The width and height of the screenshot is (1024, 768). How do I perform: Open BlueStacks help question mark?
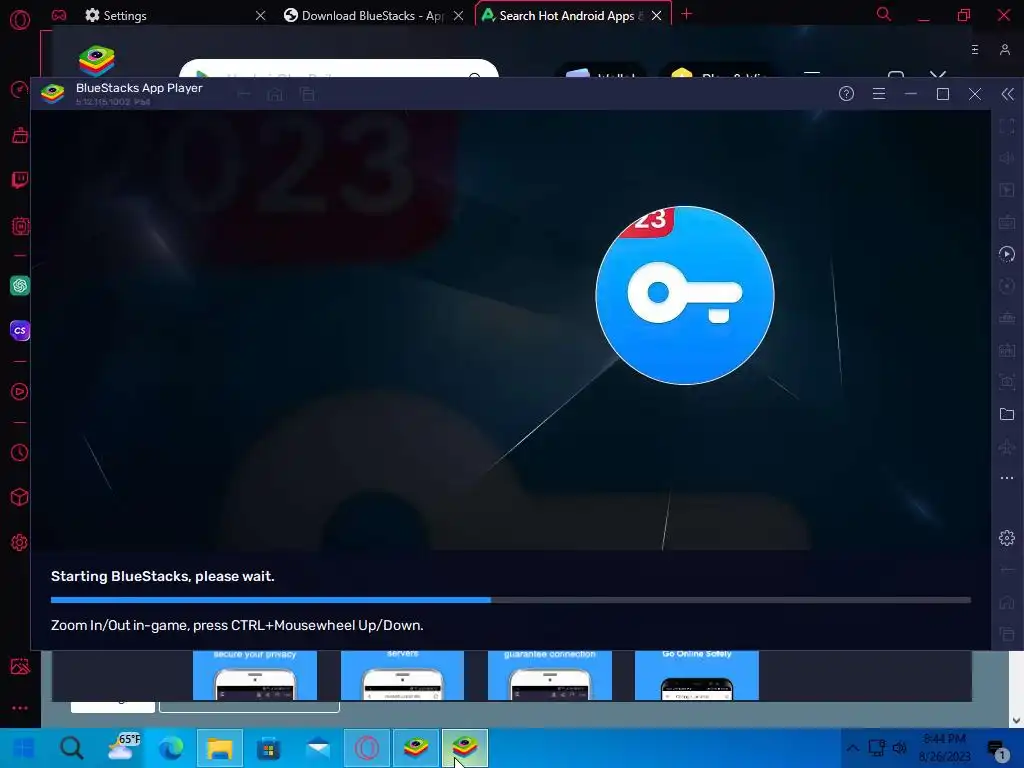coord(846,94)
